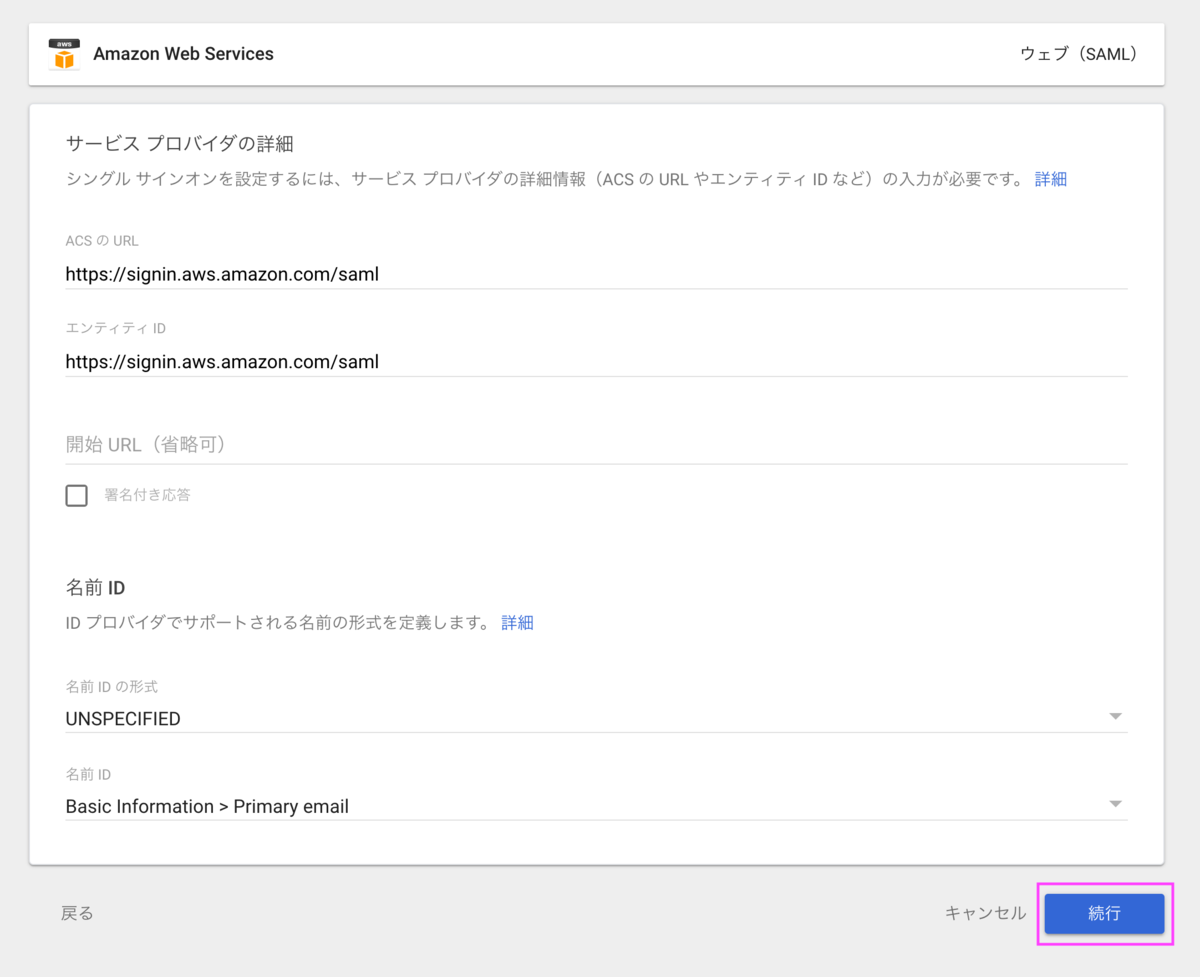Screen dimensions: 1200x977
Task: Click the caret beside Basic Information > Primary email
Action: click(1114, 803)
